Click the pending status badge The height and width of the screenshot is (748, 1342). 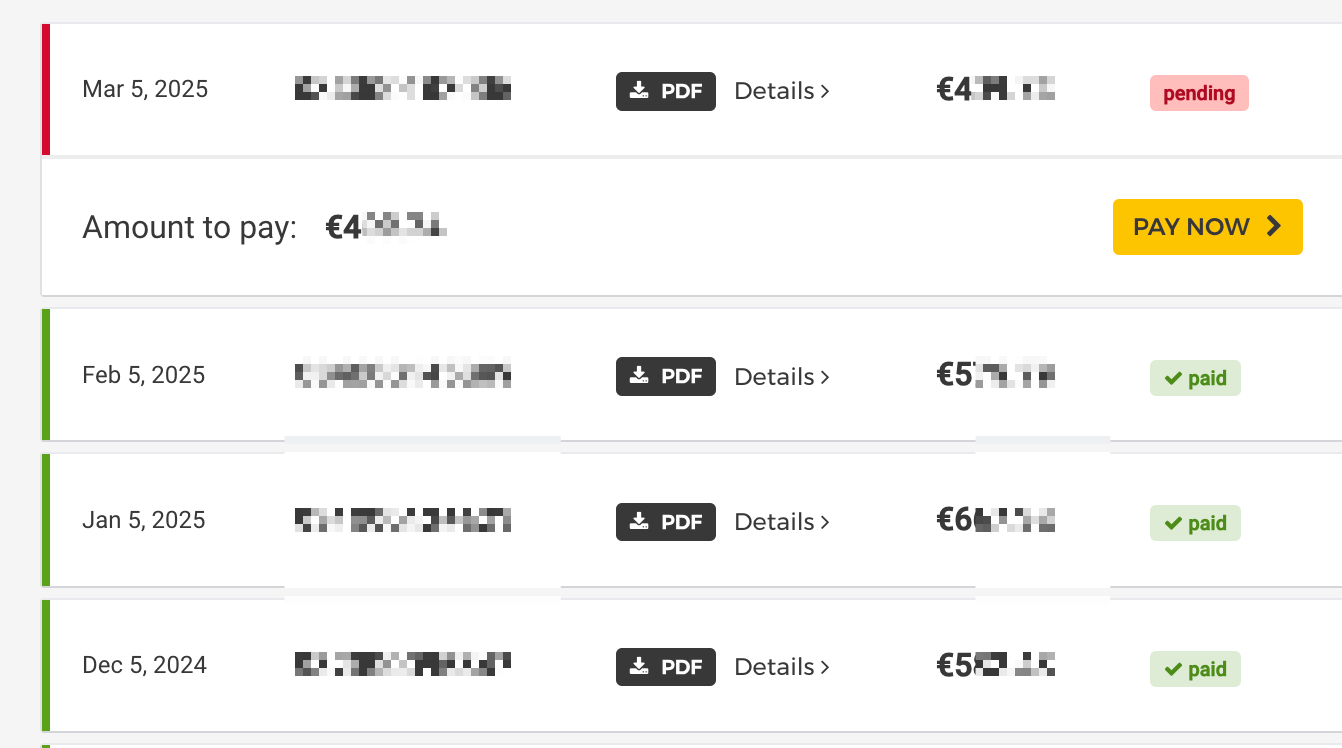point(1199,93)
